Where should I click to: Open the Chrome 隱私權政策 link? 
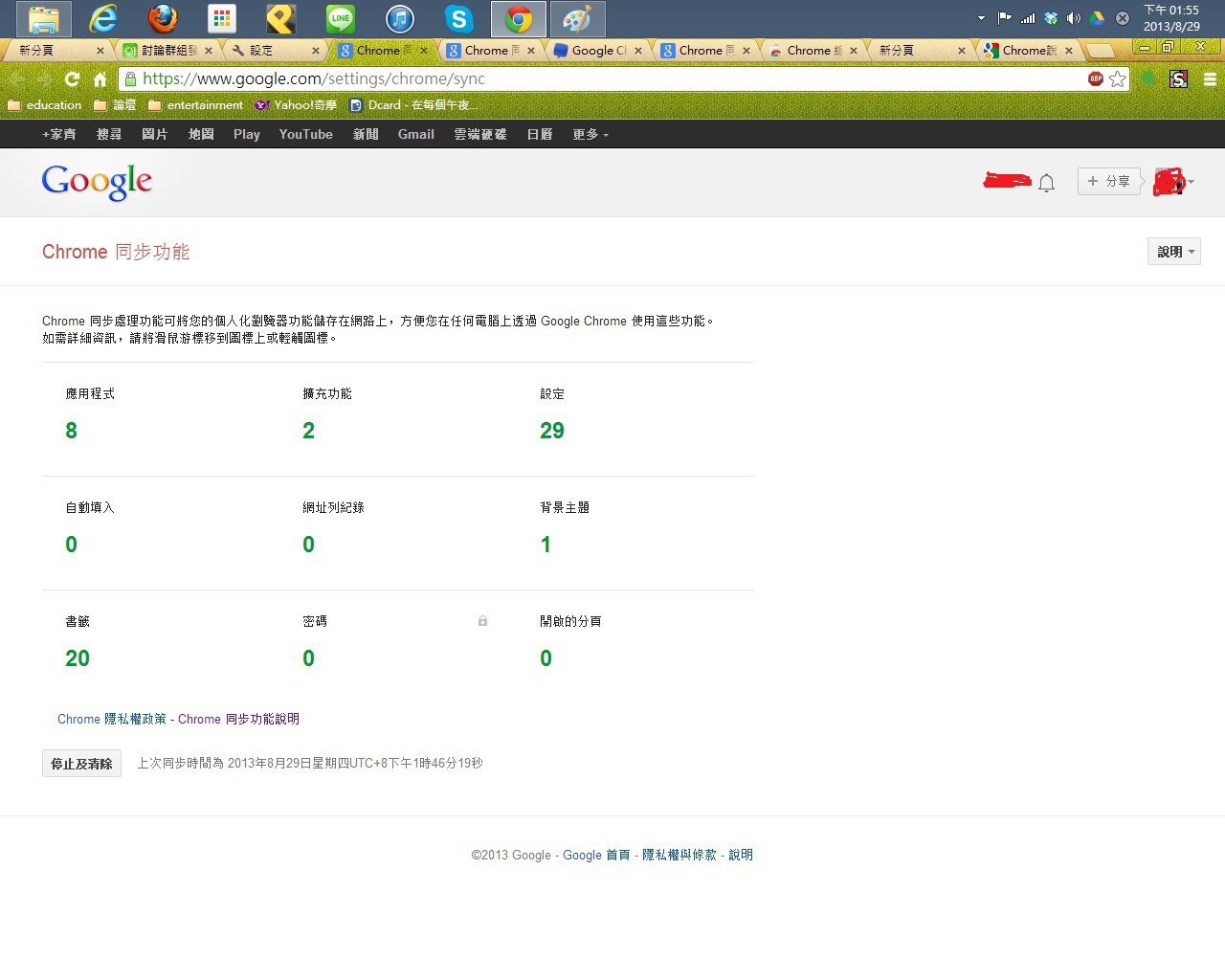click(112, 719)
